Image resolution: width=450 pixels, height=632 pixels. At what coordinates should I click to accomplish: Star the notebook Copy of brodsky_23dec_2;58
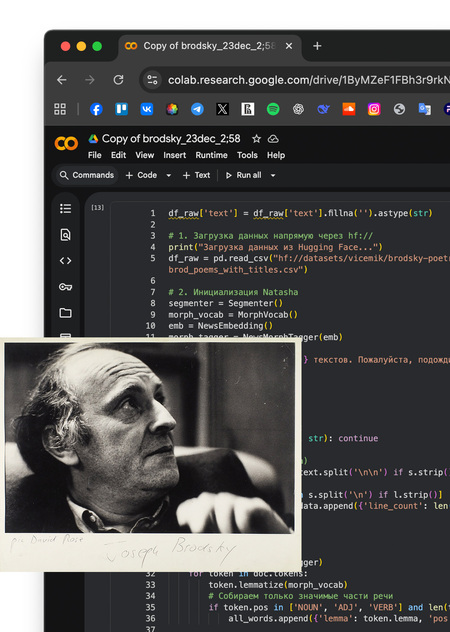[x=256, y=139]
